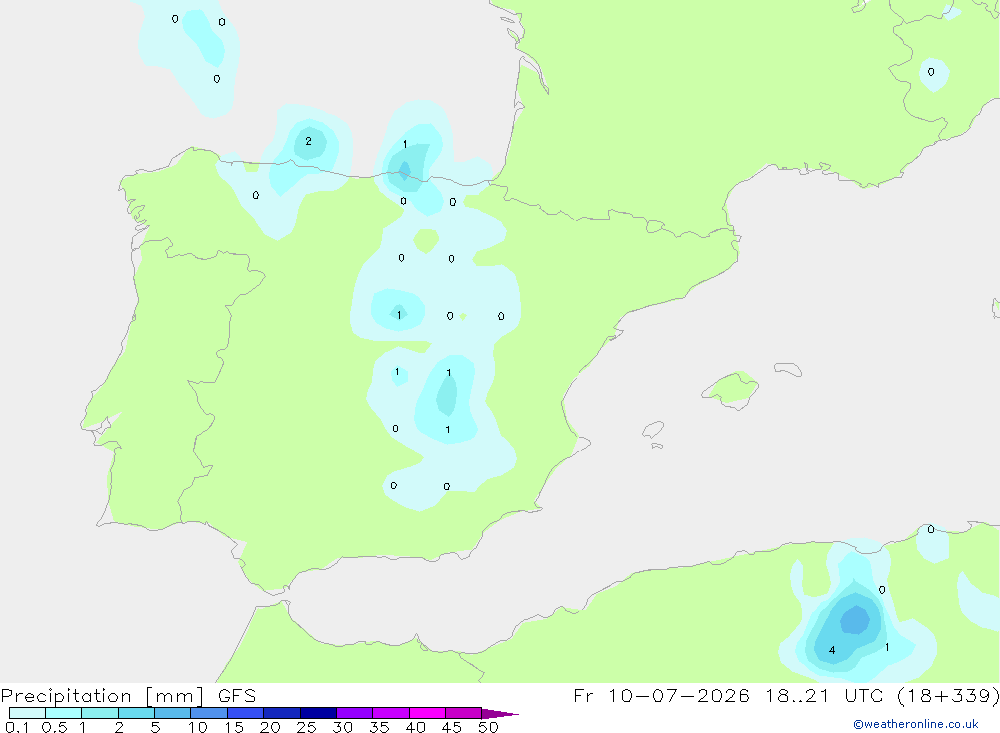Select the 10–15 mm legend swatch
Image resolution: width=1000 pixels, height=733 pixels.
[x=209, y=713]
